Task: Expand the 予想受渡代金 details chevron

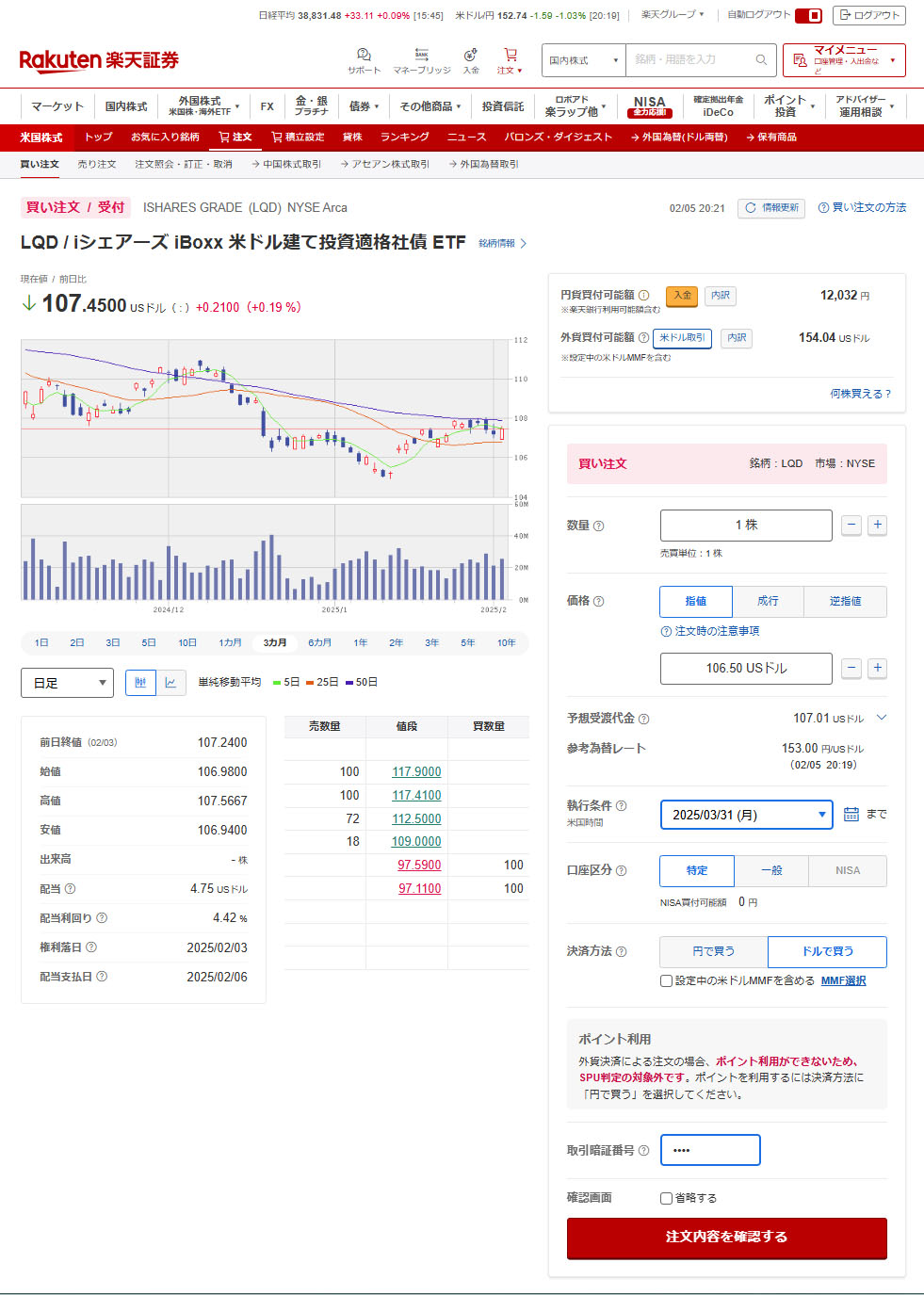Action: [882, 718]
